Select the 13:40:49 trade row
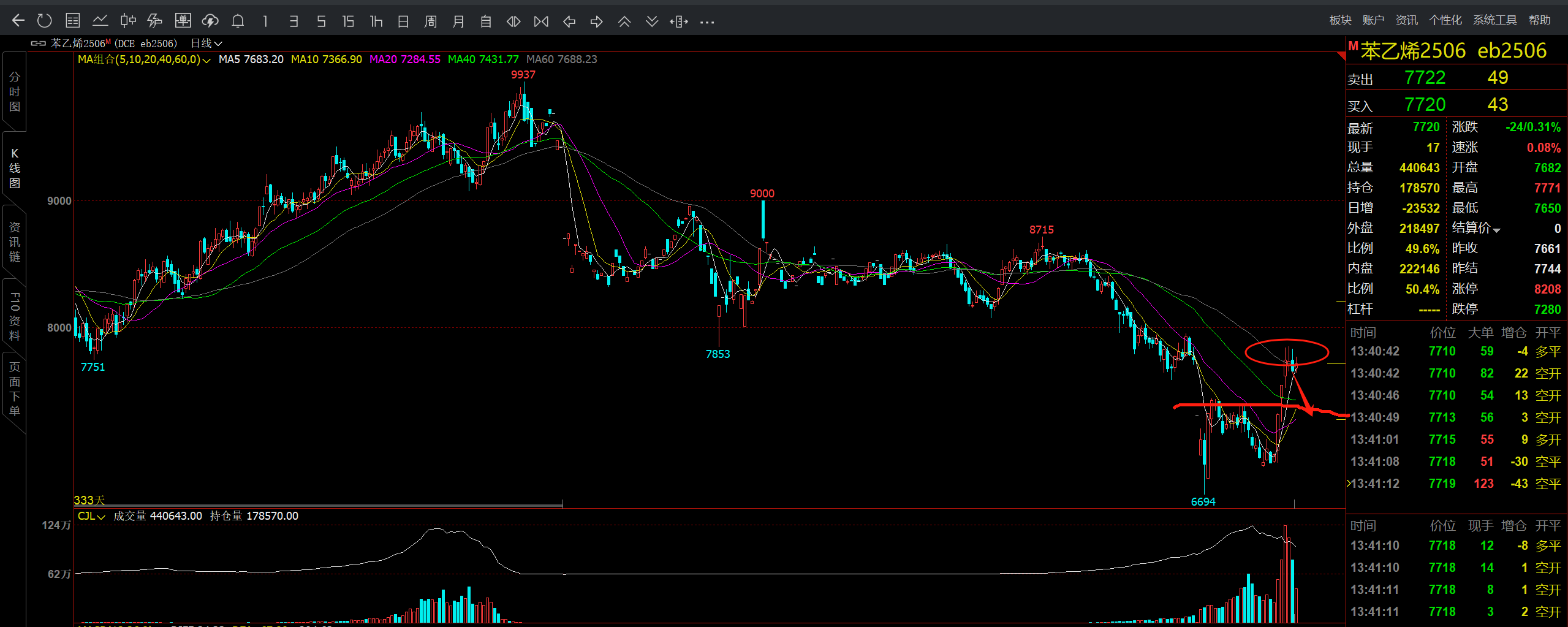1568x627 pixels. coord(1456,417)
